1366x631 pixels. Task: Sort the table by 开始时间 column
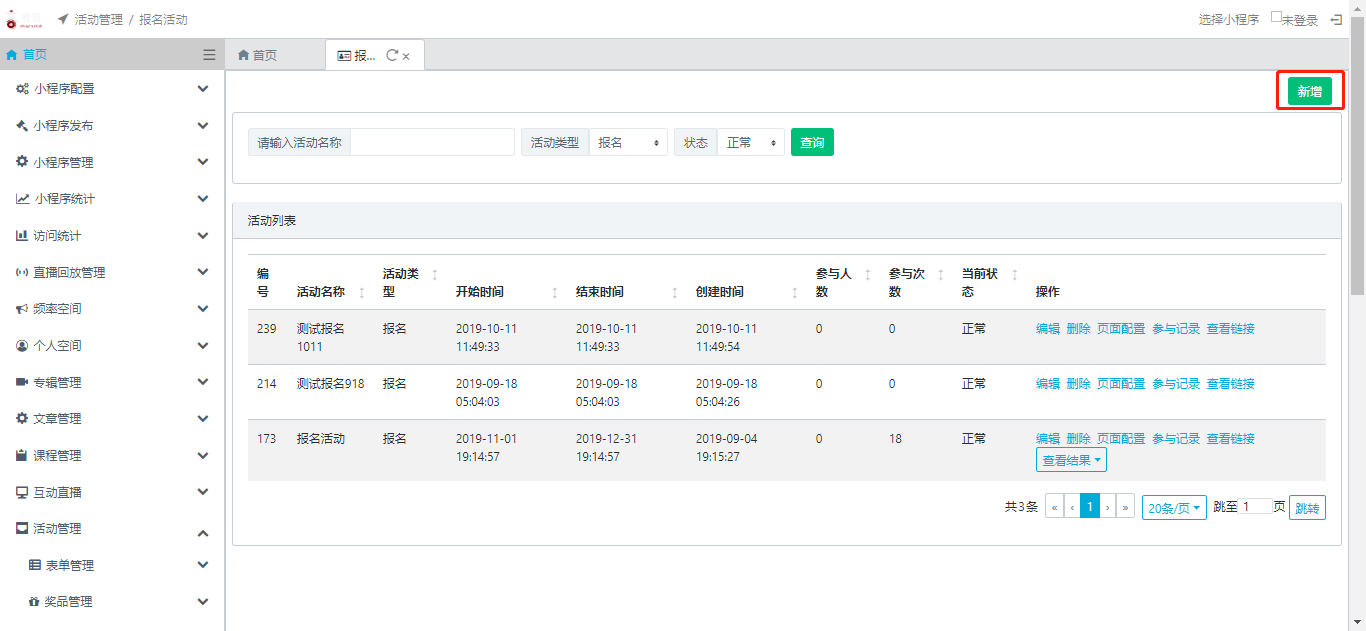pyautogui.click(x=555, y=292)
